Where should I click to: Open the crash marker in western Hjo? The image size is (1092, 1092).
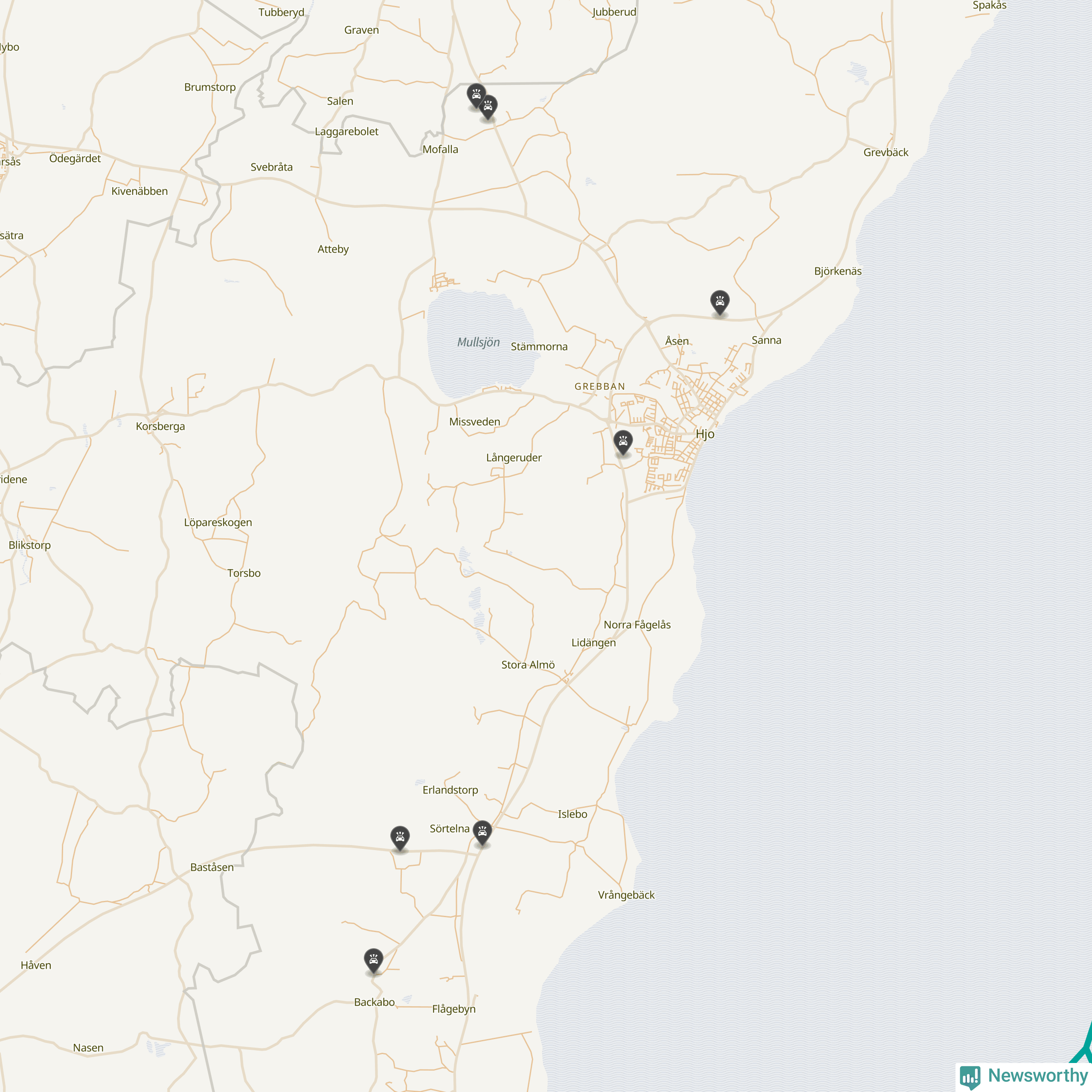pyautogui.click(x=623, y=441)
